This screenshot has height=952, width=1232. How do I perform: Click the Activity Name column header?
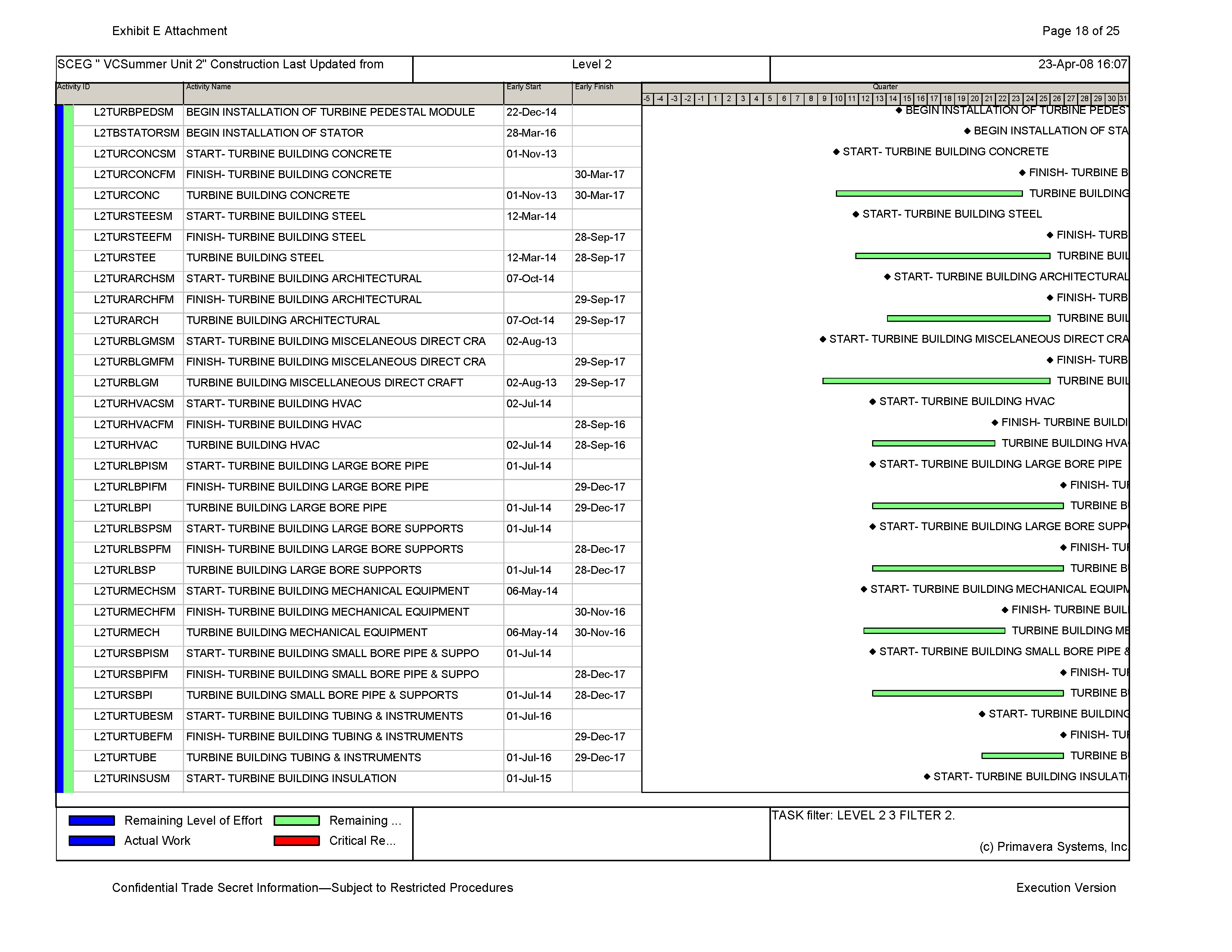coord(343,93)
